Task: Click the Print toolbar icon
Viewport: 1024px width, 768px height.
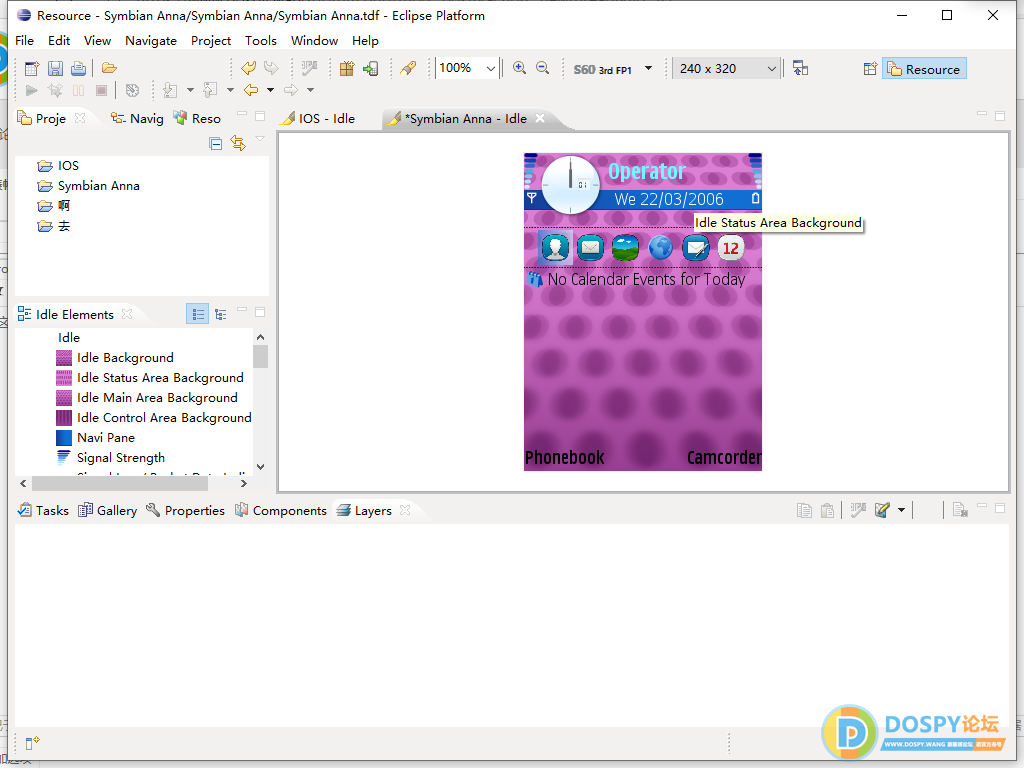Action: [x=78, y=68]
